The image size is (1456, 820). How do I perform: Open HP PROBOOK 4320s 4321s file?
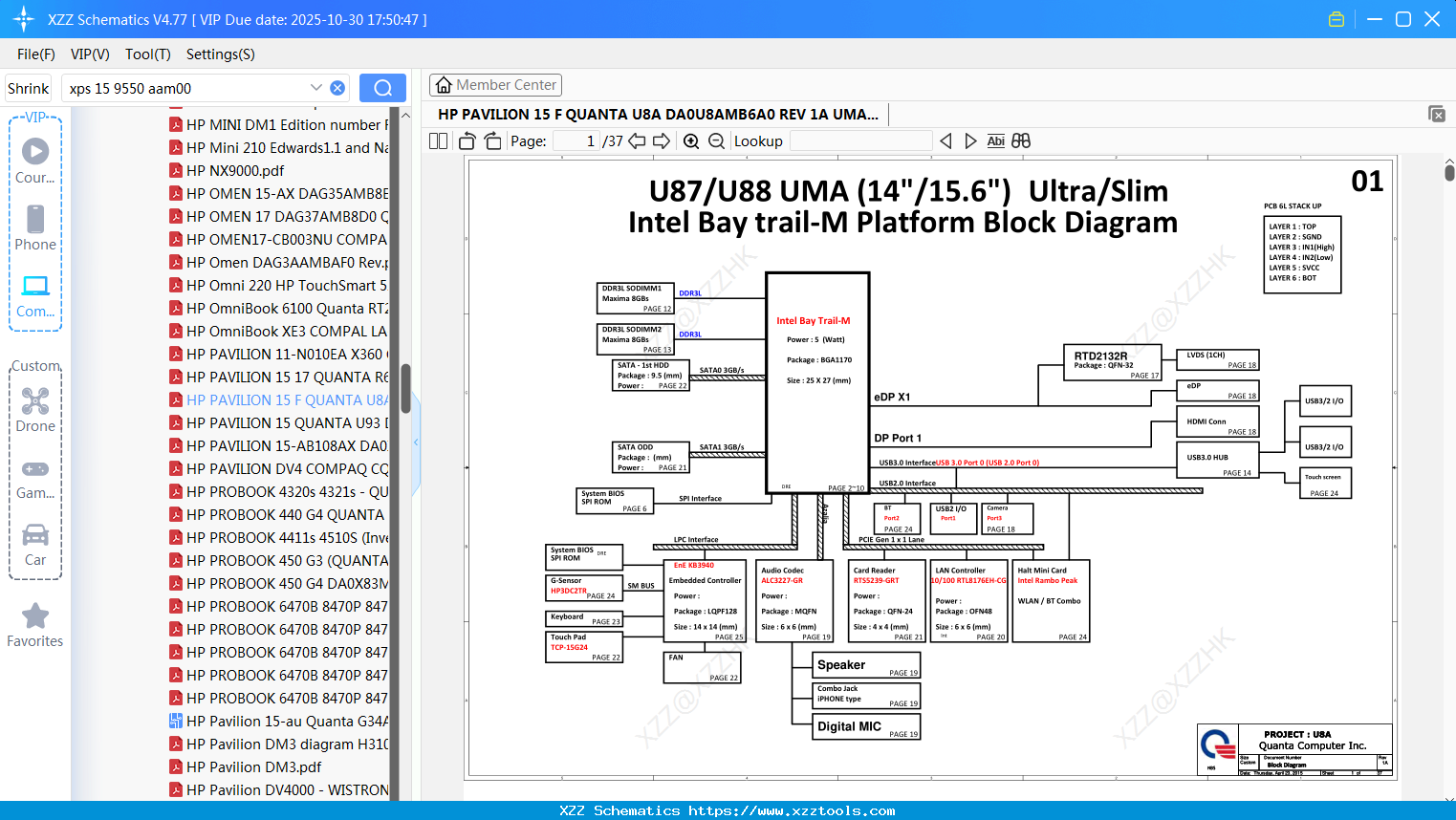point(278,492)
